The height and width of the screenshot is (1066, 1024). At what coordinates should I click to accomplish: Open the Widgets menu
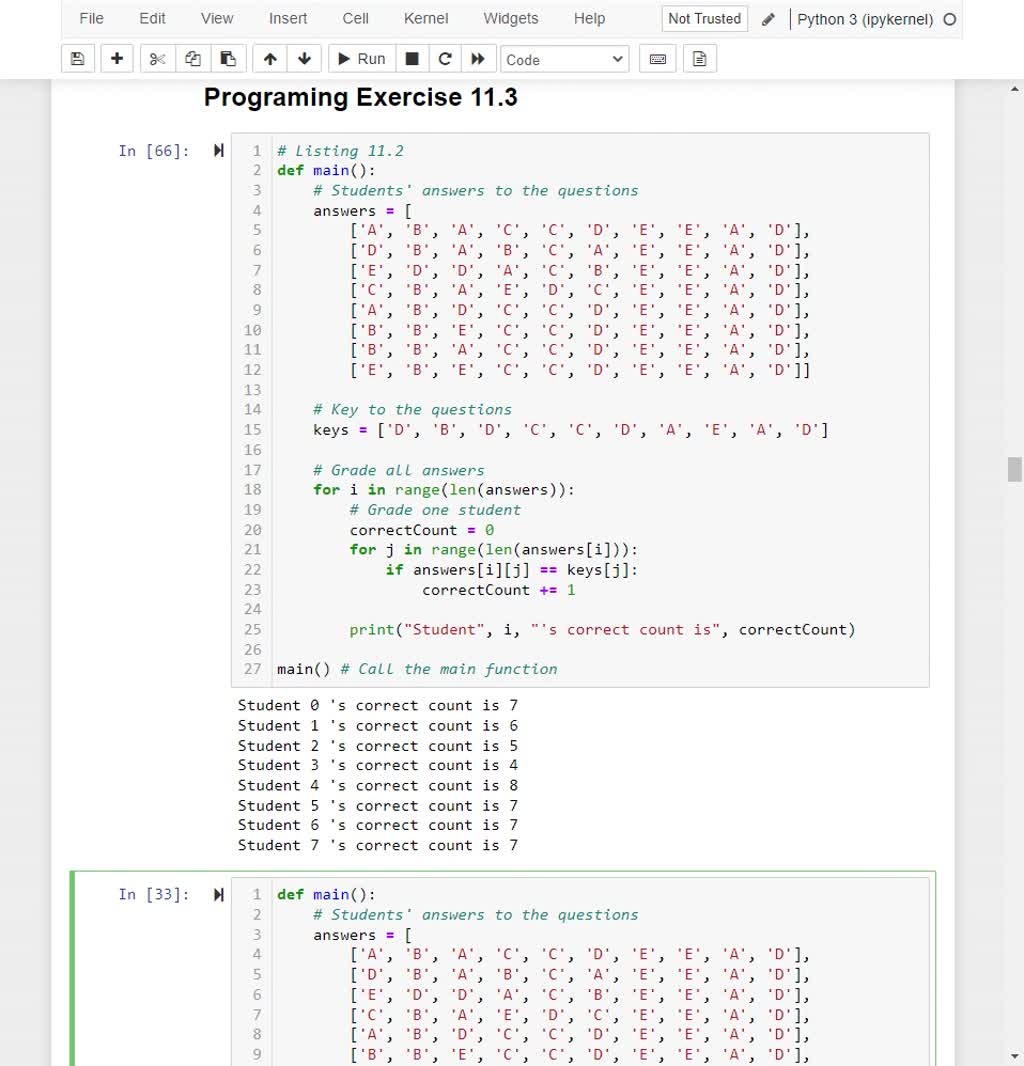coord(511,18)
